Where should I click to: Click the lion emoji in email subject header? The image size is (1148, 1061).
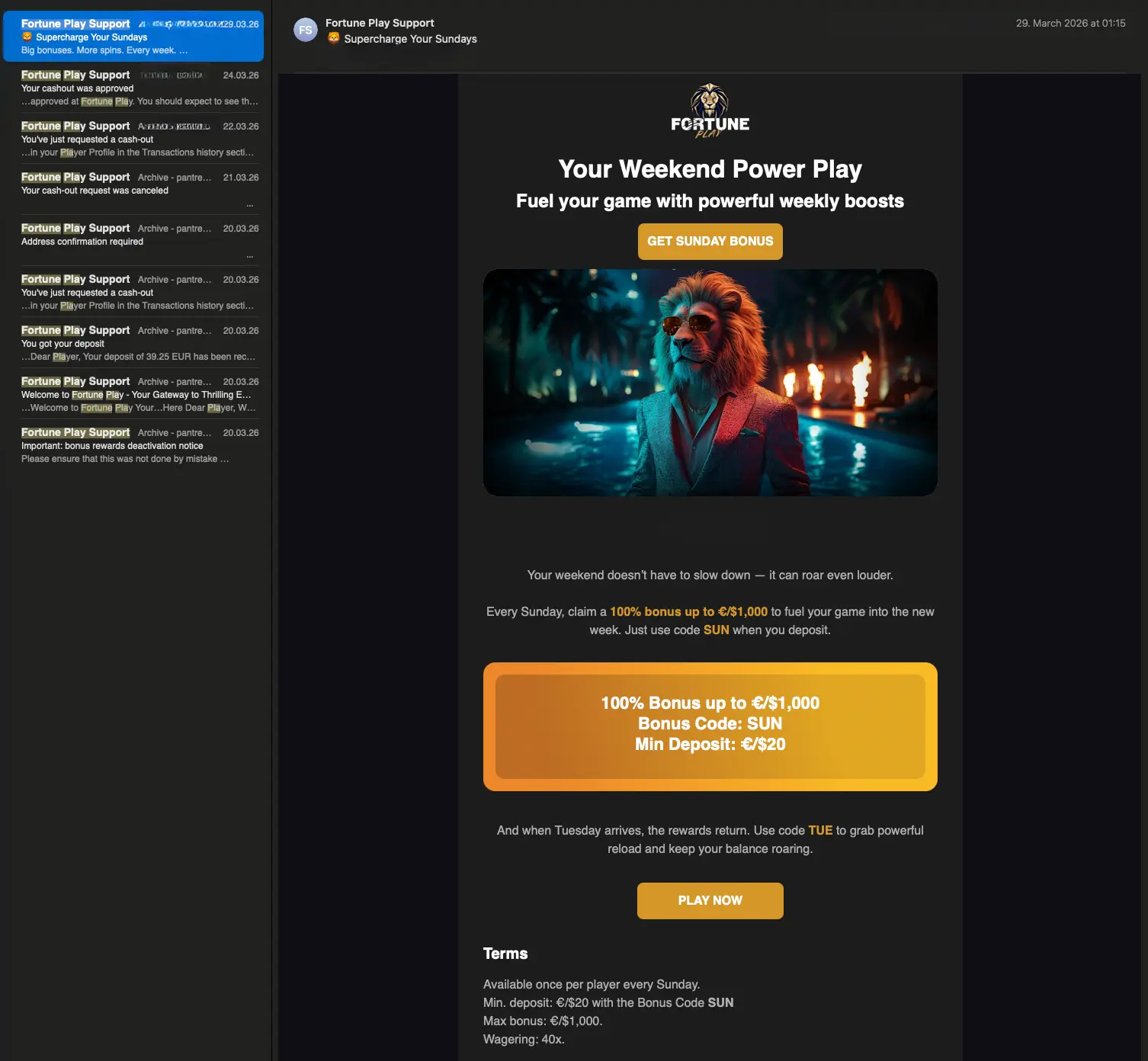[x=333, y=38]
